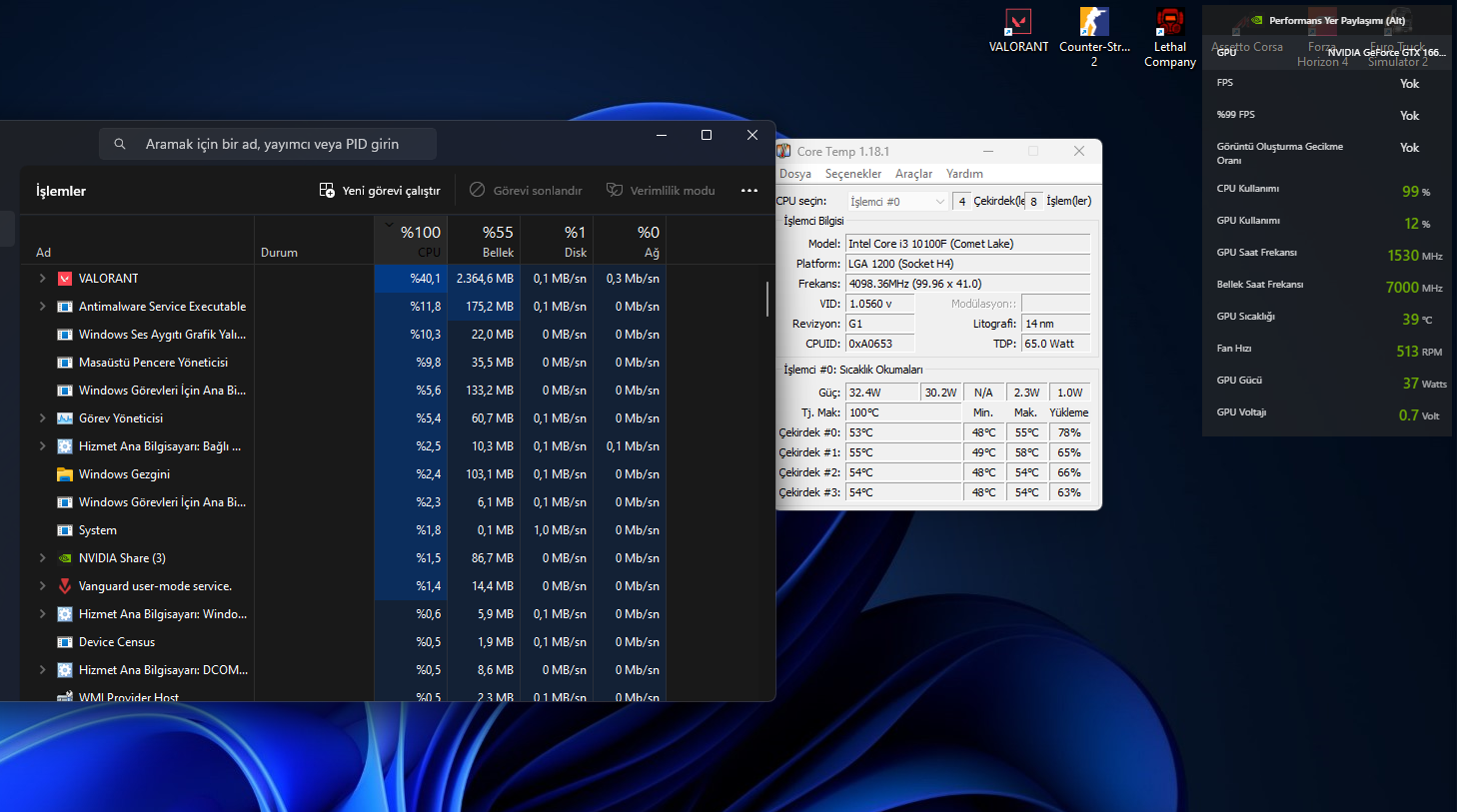This screenshot has width=1457, height=812.
Task: Select the Masaüstü Pencere Yöneticisi process icon
Action: [x=65, y=363]
